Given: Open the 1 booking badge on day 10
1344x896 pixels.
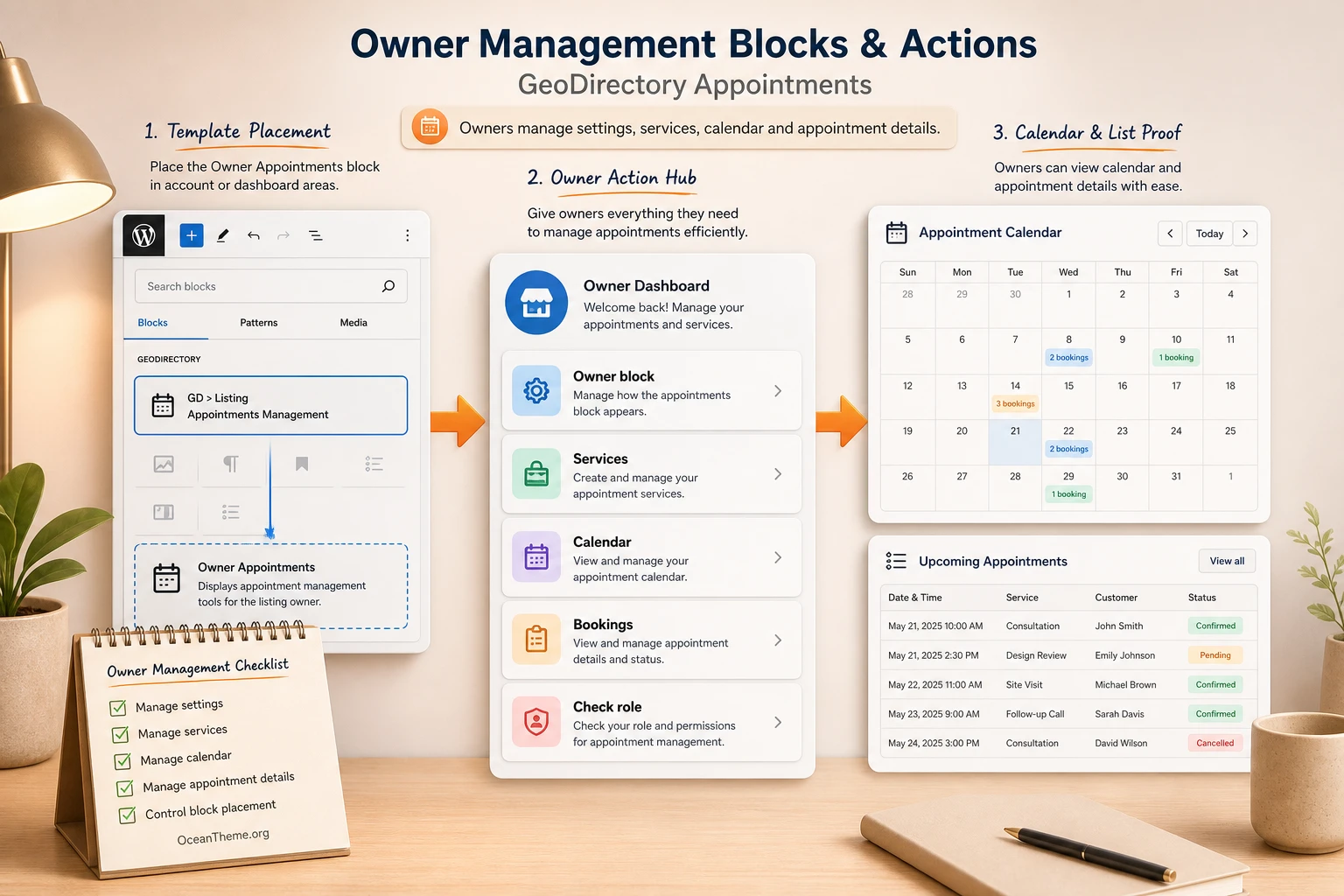Looking at the screenshot, I should tap(1176, 358).
